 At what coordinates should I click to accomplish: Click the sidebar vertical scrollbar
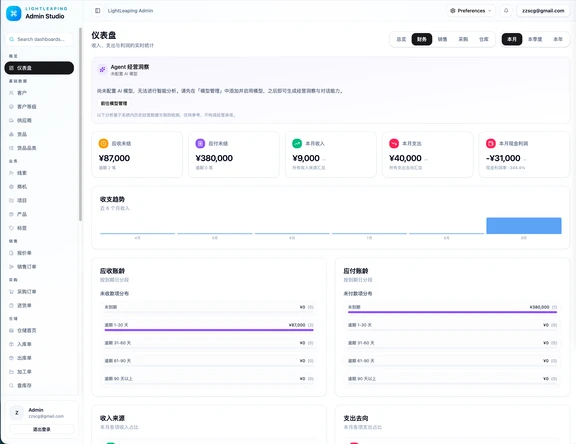click(80, 124)
